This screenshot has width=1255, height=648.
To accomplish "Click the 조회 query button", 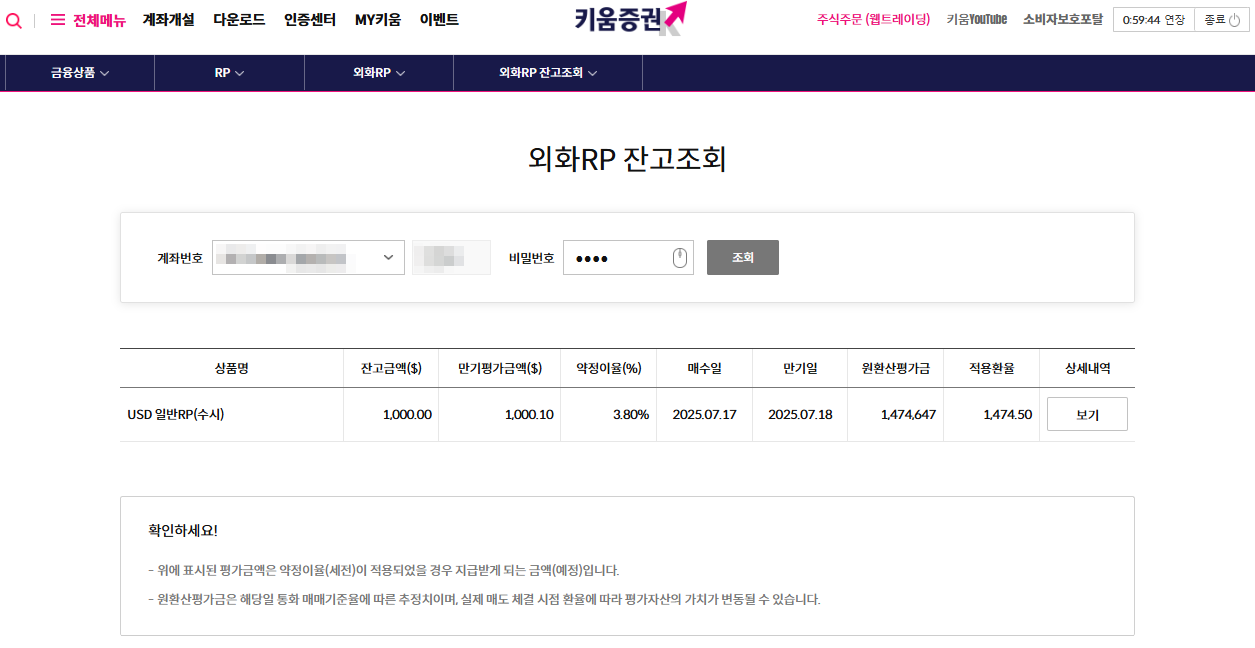I will pos(742,257).
